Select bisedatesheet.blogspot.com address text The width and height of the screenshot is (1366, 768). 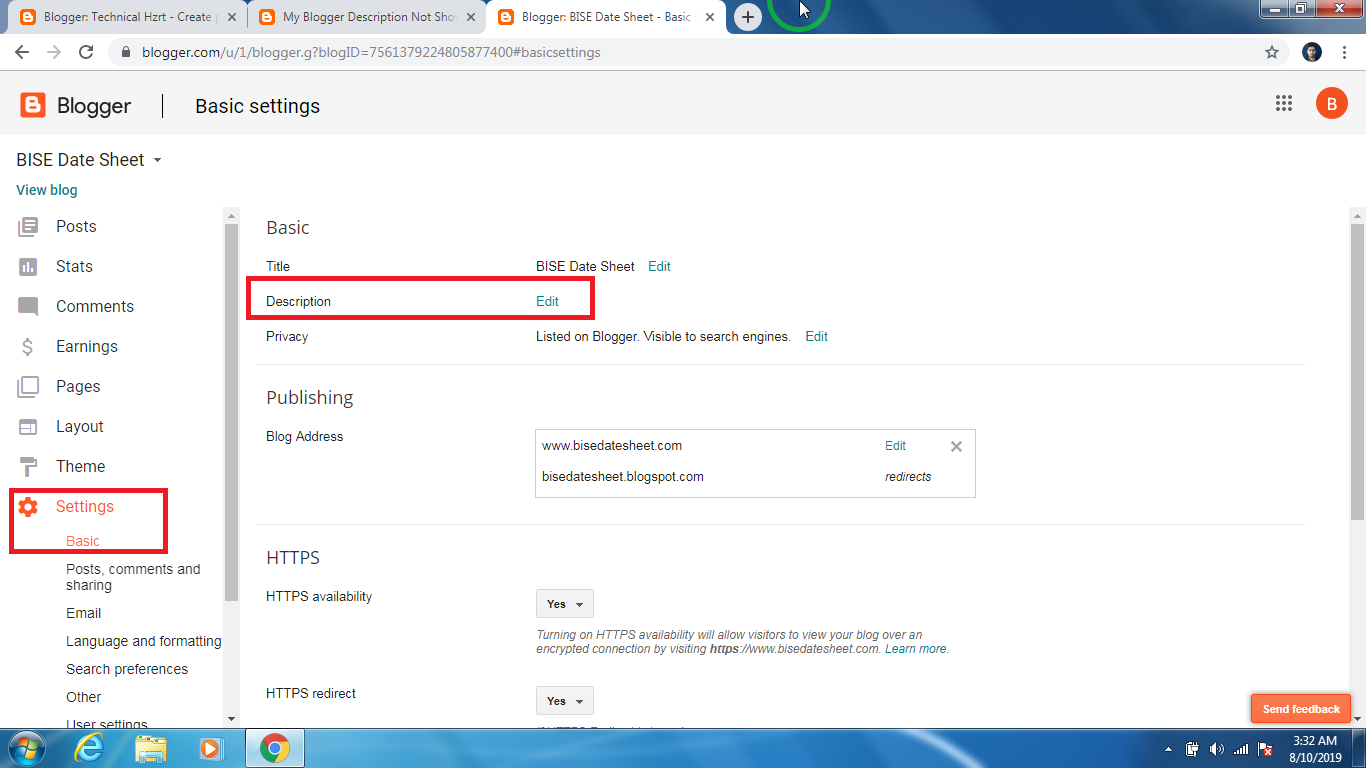coord(623,476)
